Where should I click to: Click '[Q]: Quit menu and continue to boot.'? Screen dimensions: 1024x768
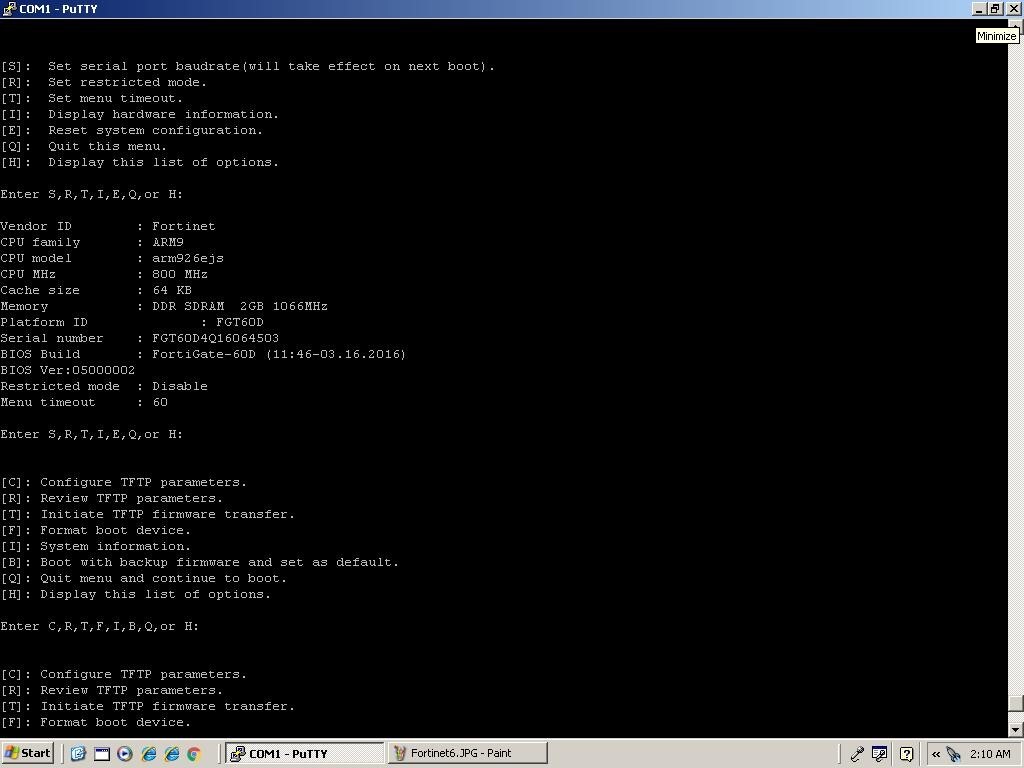click(x=143, y=578)
